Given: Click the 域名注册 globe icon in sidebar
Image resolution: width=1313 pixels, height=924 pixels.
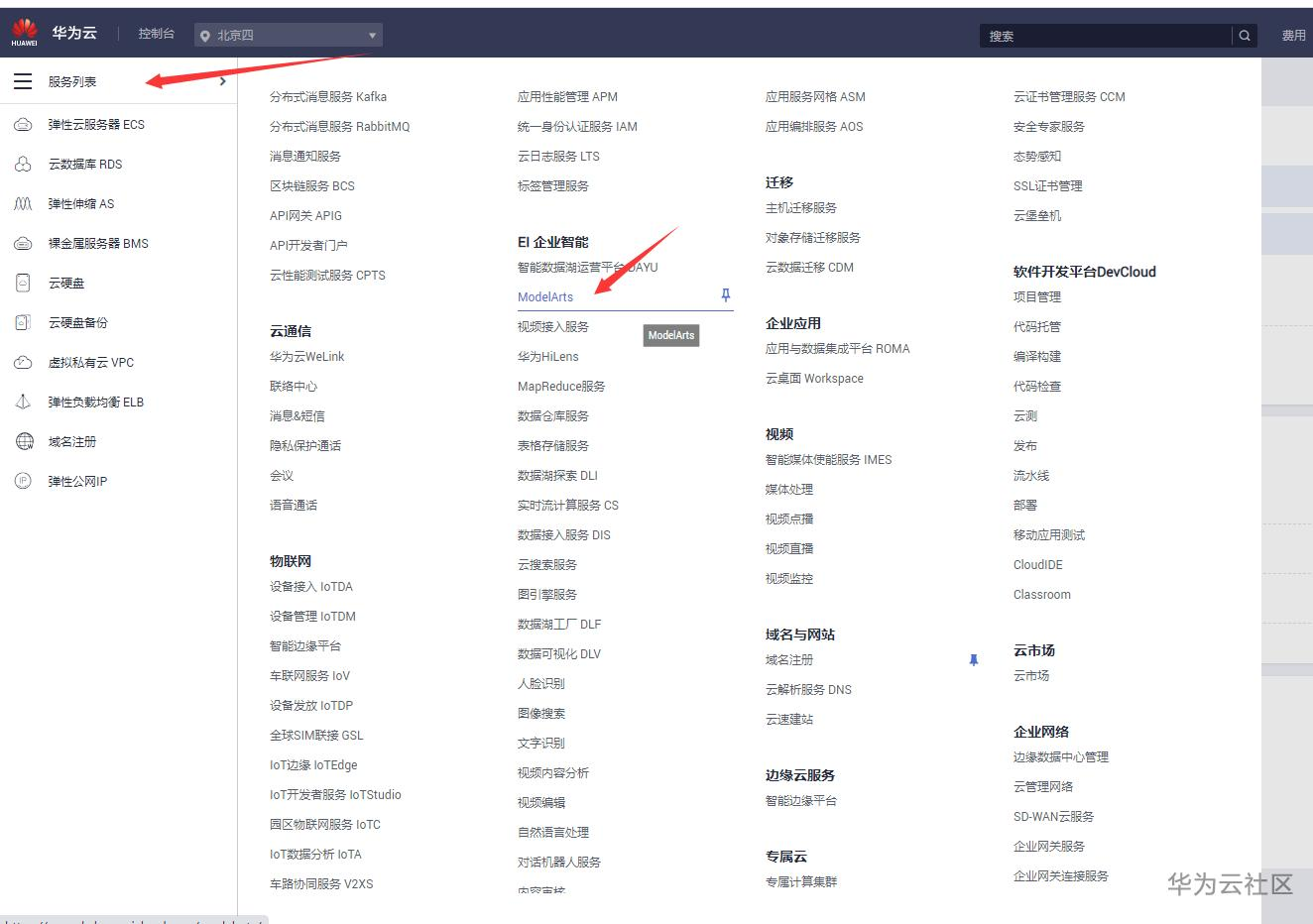Looking at the screenshot, I should pyautogui.click(x=24, y=441).
